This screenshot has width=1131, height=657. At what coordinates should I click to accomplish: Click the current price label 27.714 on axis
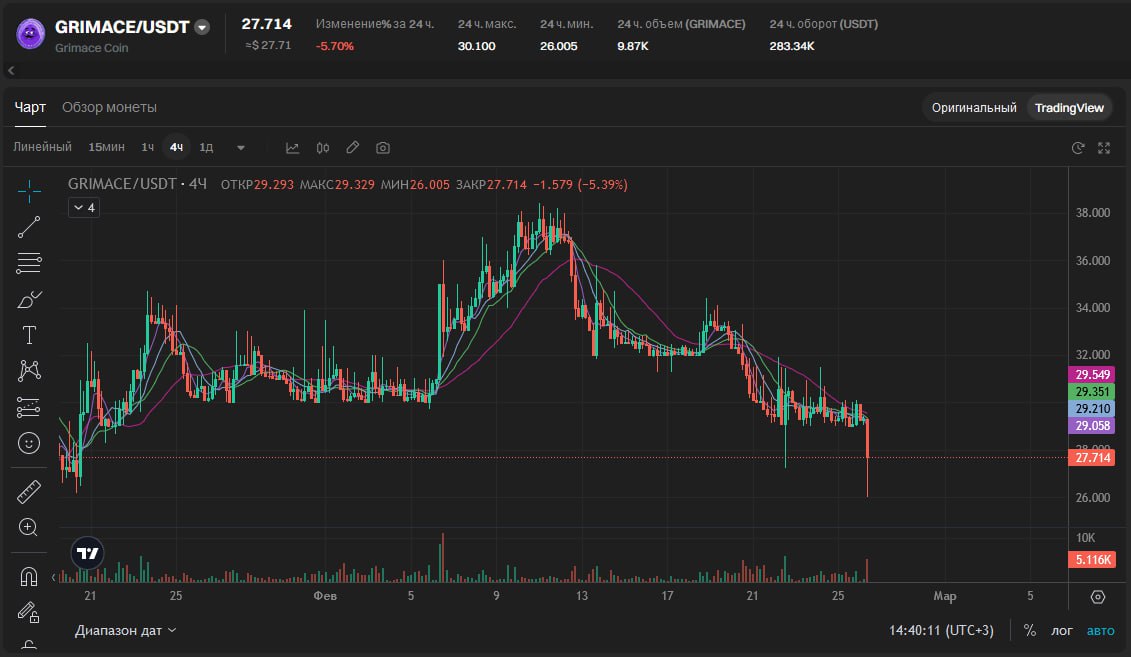[1092, 457]
